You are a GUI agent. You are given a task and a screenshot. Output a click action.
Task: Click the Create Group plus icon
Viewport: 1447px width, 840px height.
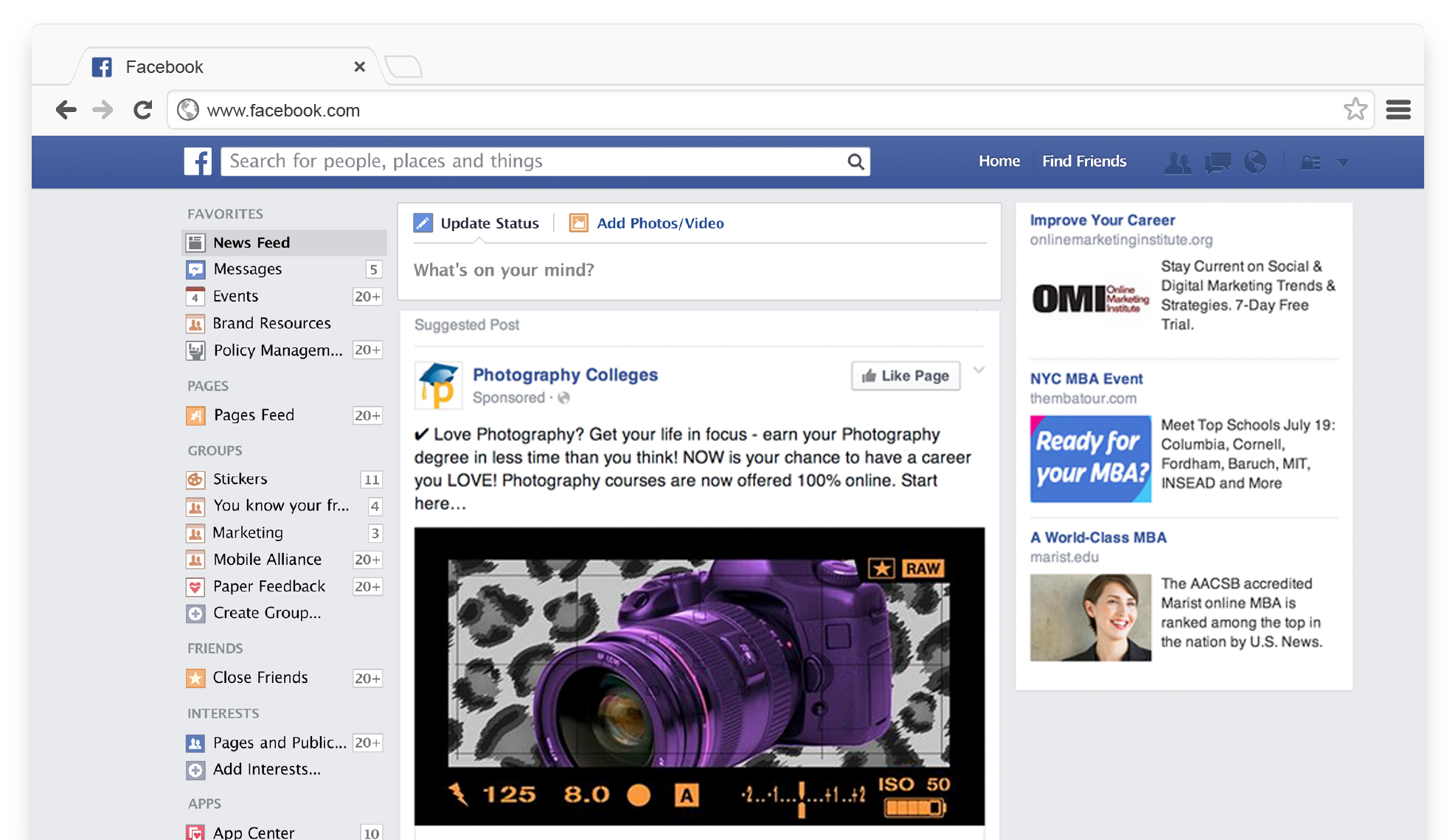point(195,613)
